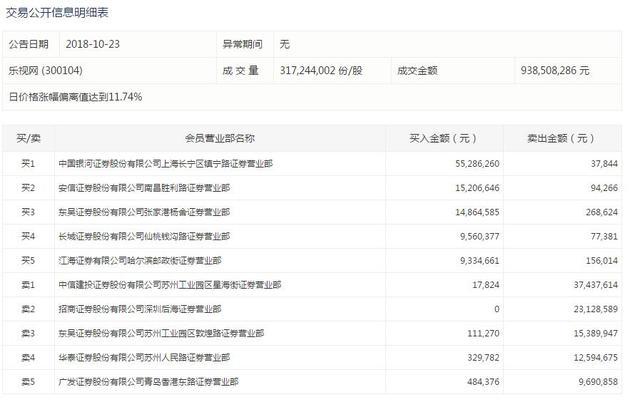Click the 成交金额 value 938,508,286 元
This screenshot has width=630, height=402.
click(555, 71)
